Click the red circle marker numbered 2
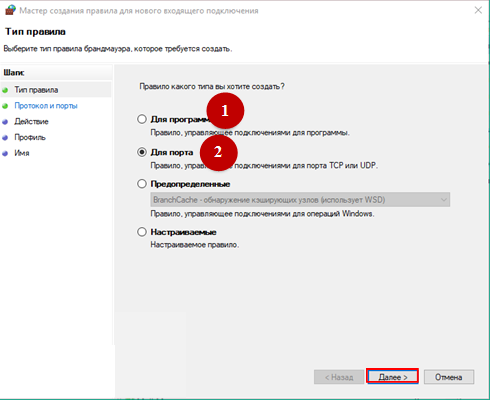 click(x=218, y=152)
